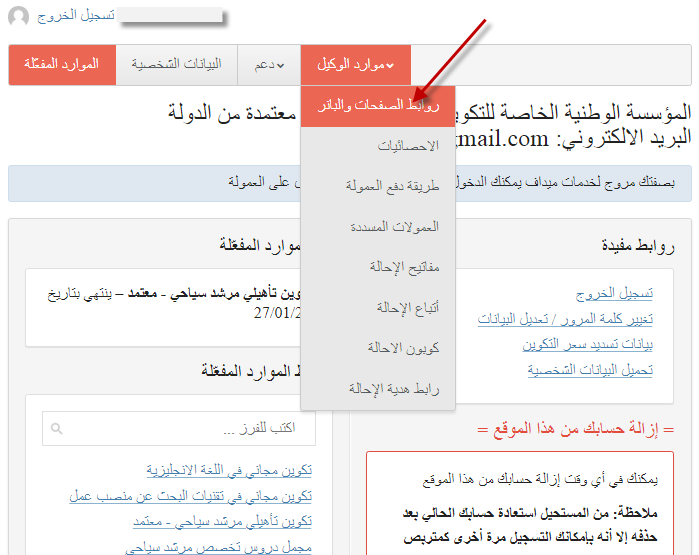The image size is (699, 555).
Task: Open الاحصائيات from the dropdown menu
Action: click(408, 146)
